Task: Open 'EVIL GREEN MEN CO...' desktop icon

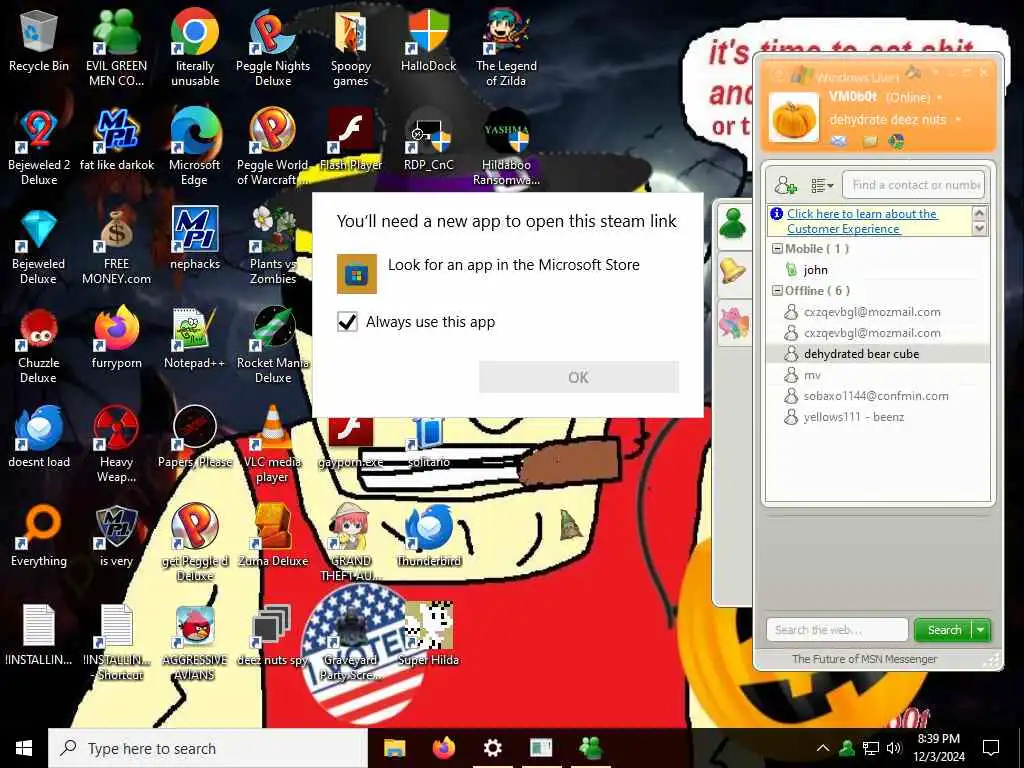Action: click(116, 48)
